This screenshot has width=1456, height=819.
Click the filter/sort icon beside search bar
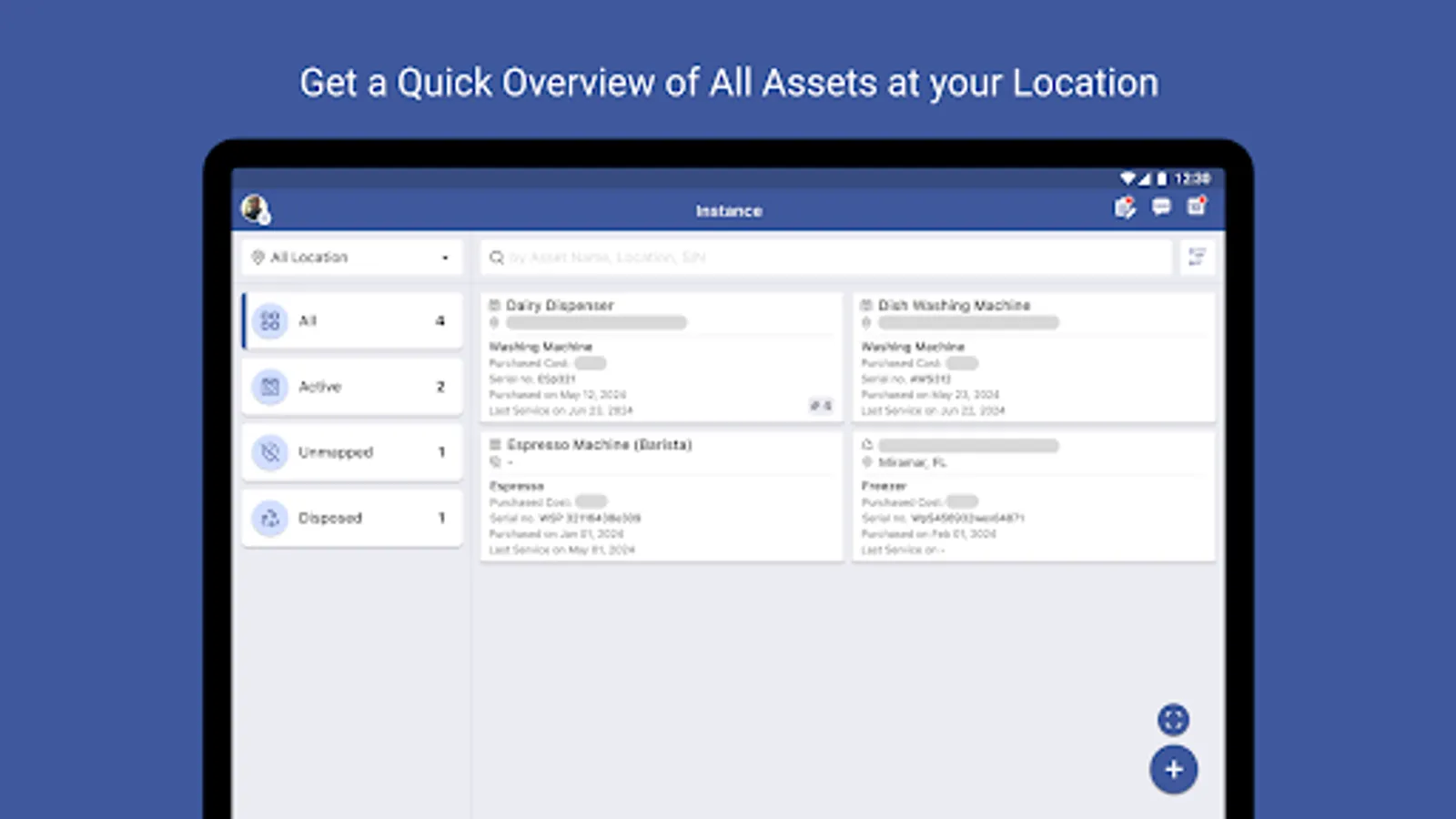point(1198,257)
